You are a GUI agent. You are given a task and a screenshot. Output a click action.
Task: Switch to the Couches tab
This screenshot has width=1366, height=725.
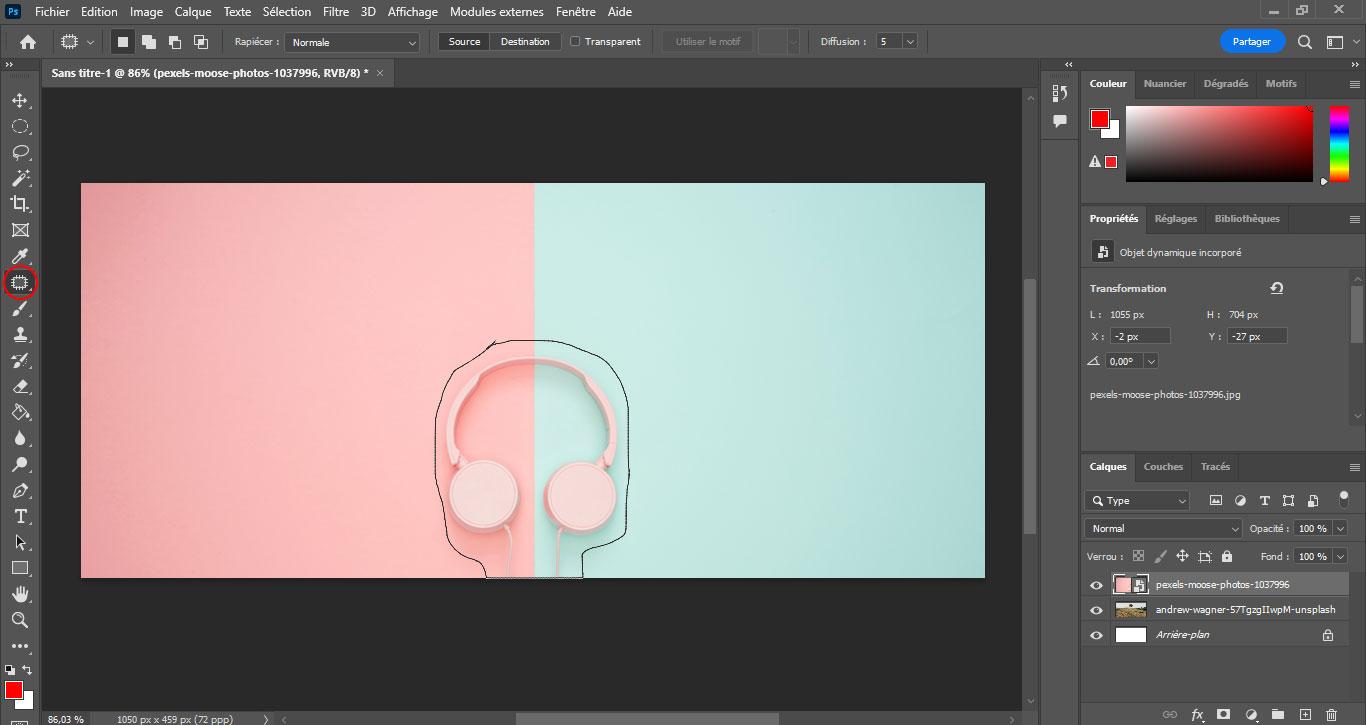pos(1163,466)
